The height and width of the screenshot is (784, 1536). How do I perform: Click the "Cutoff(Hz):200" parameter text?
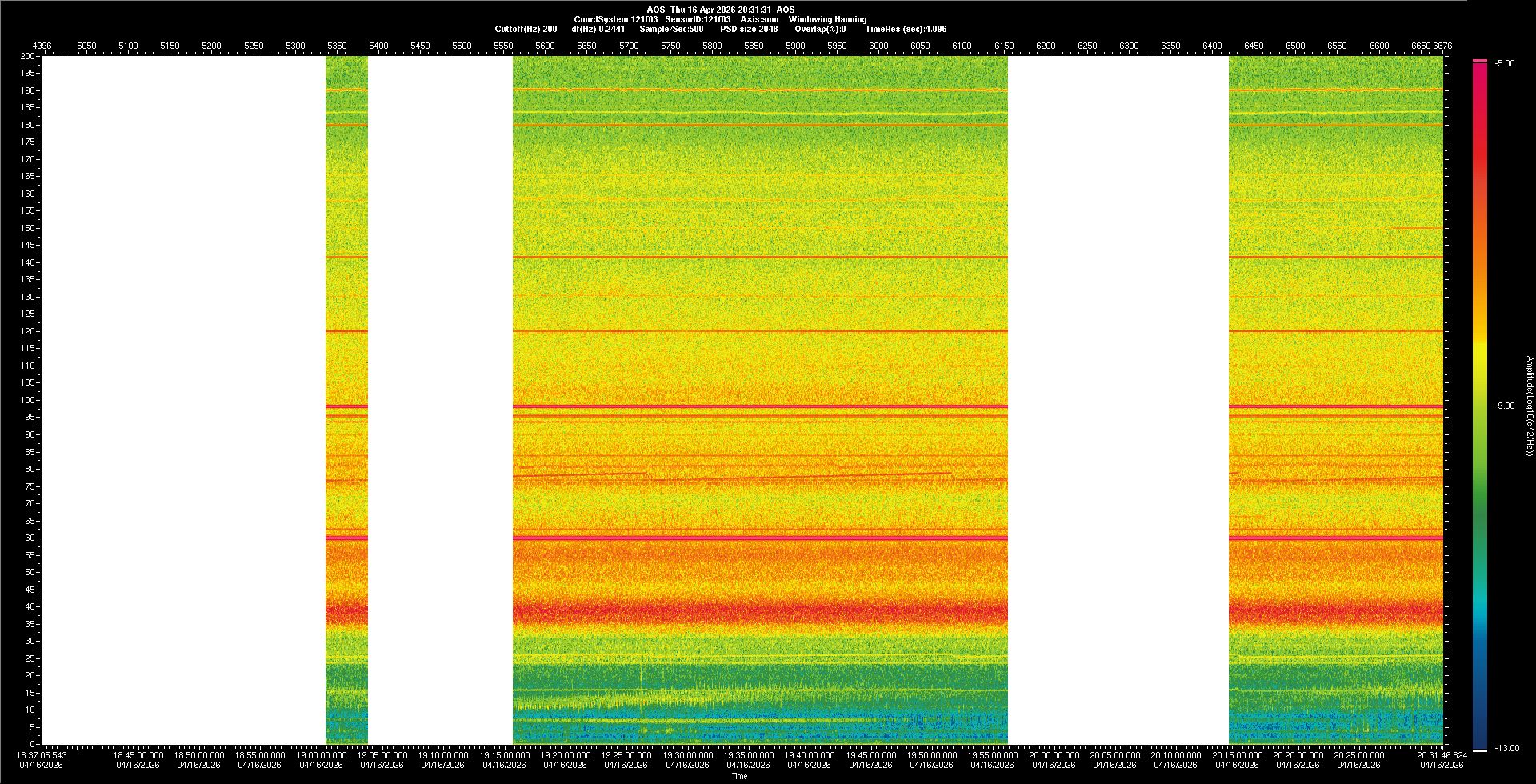(x=526, y=29)
